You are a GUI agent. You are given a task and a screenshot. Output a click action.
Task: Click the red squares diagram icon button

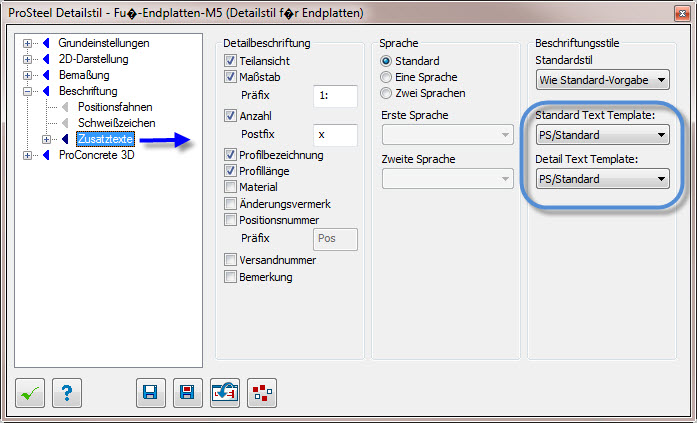pyautogui.click(x=262, y=393)
